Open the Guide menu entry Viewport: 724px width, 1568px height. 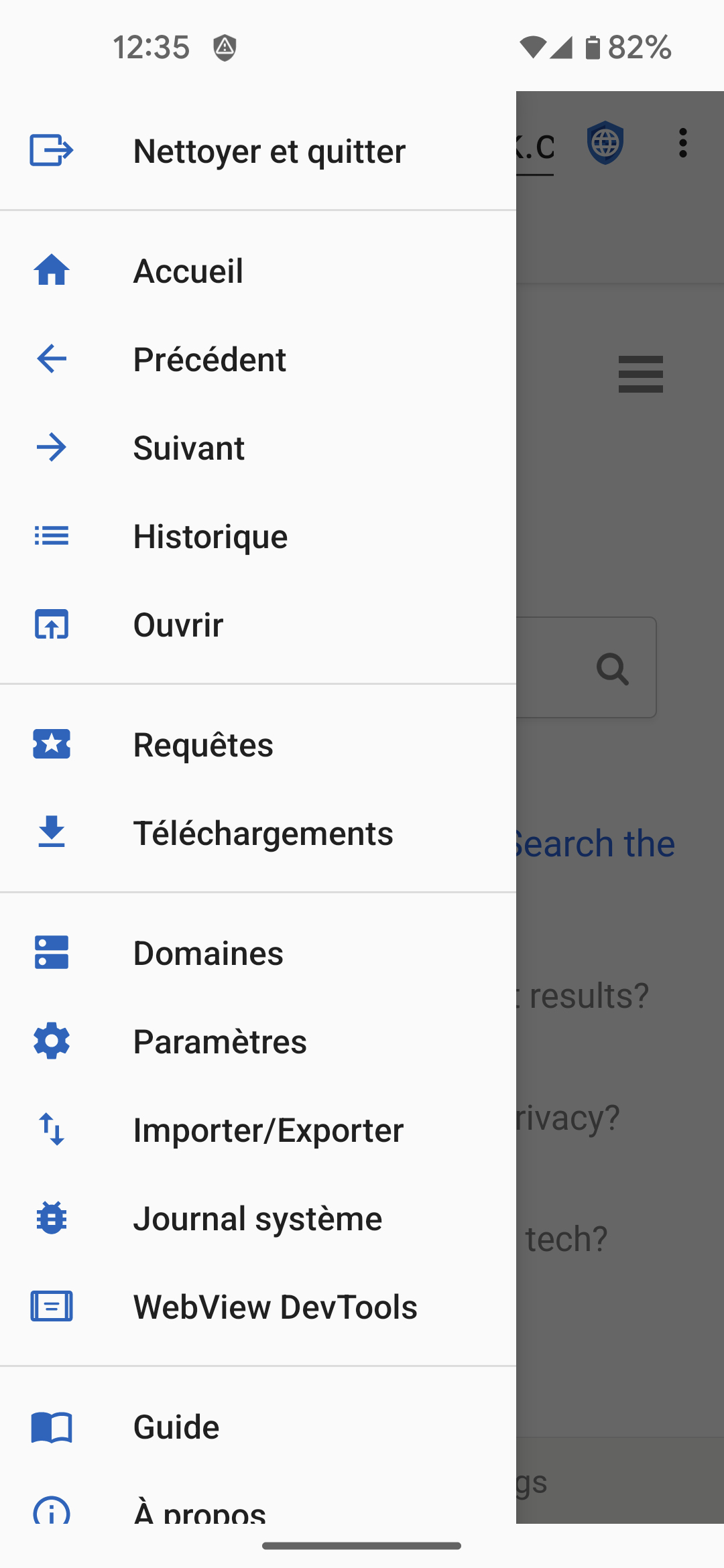[176, 1427]
